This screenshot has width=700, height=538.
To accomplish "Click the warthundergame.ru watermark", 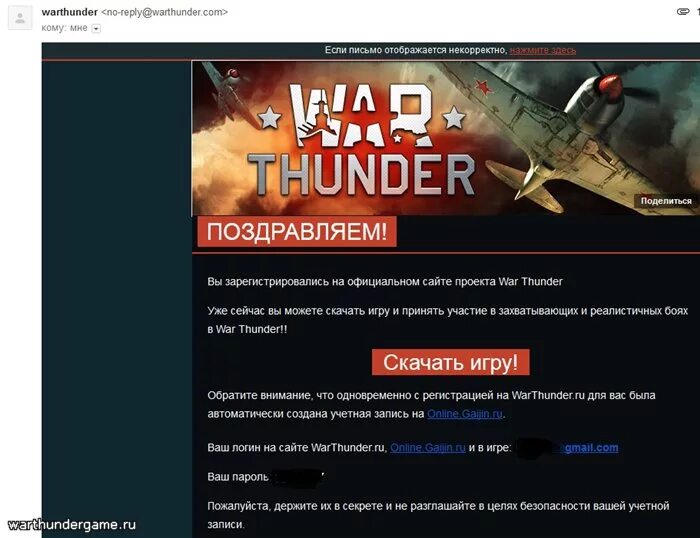I will tap(71, 525).
